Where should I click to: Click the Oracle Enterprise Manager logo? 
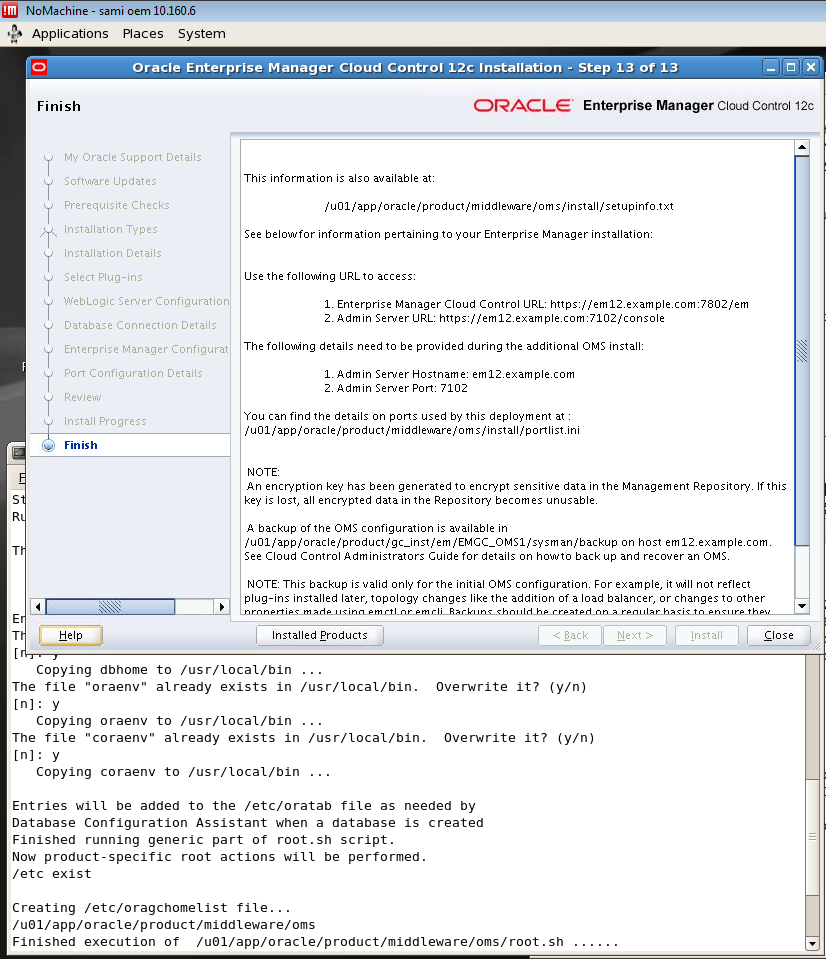click(643, 105)
